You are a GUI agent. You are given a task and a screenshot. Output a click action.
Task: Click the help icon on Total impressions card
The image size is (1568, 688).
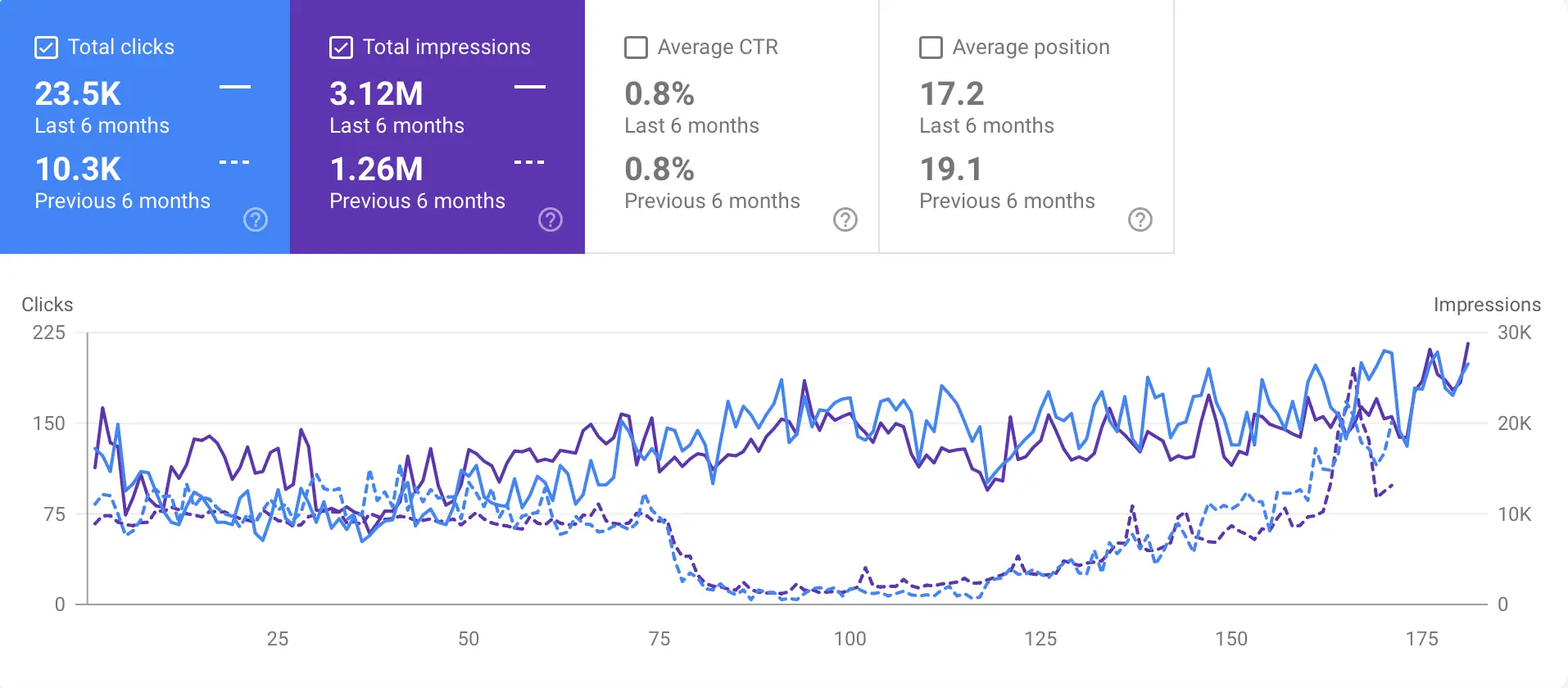(550, 220)
